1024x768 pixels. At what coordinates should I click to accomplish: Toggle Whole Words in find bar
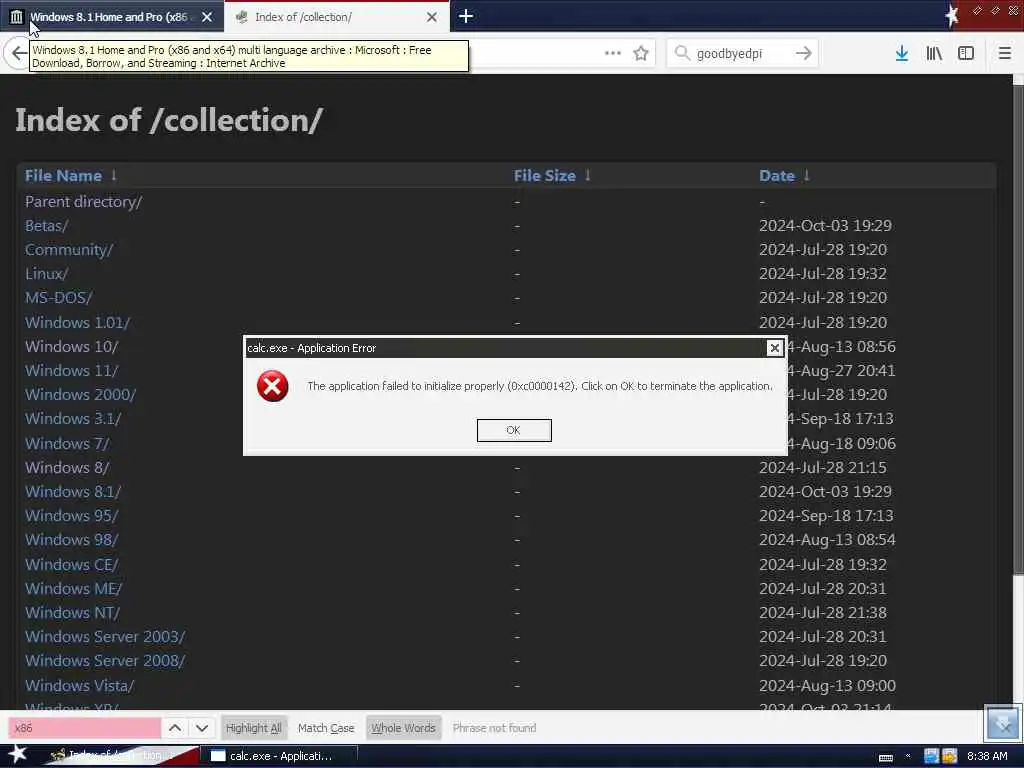coord(403,728)
